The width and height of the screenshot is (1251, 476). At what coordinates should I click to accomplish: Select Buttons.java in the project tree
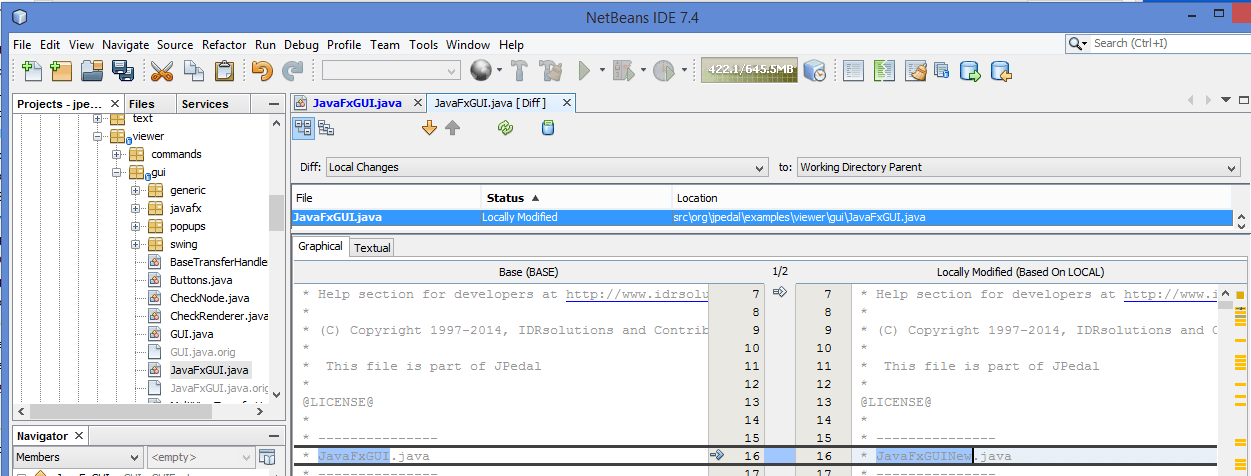click(200, 280)
